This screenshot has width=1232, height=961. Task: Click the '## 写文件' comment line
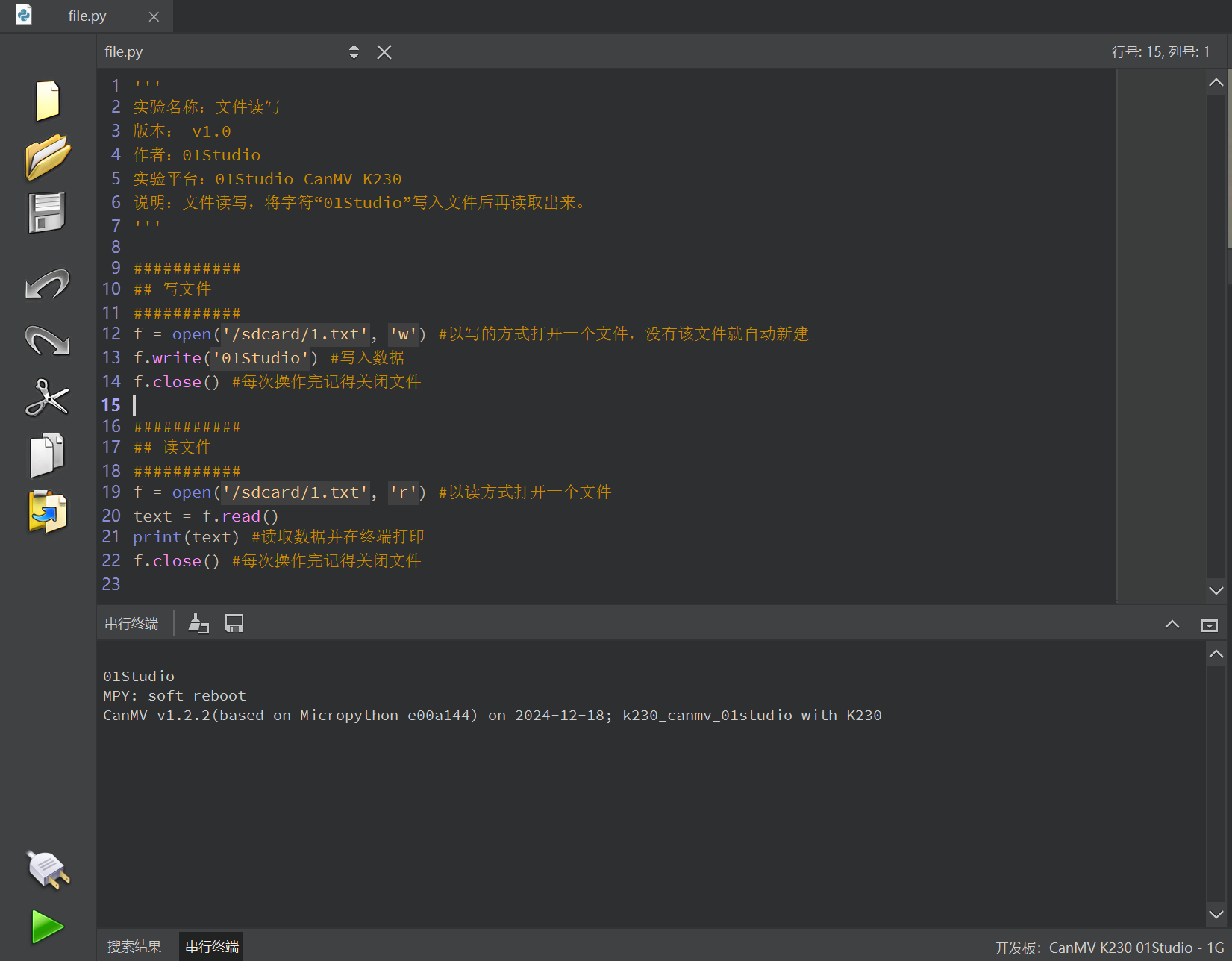pyautogui.click(x=172, y=289)
